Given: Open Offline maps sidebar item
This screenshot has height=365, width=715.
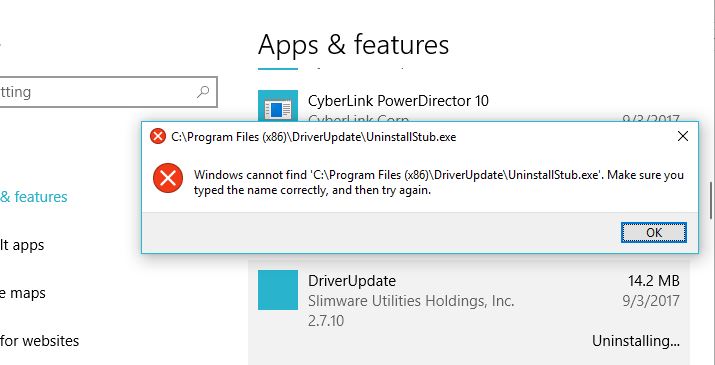Looking at the screenshot, I should point(23,293).
